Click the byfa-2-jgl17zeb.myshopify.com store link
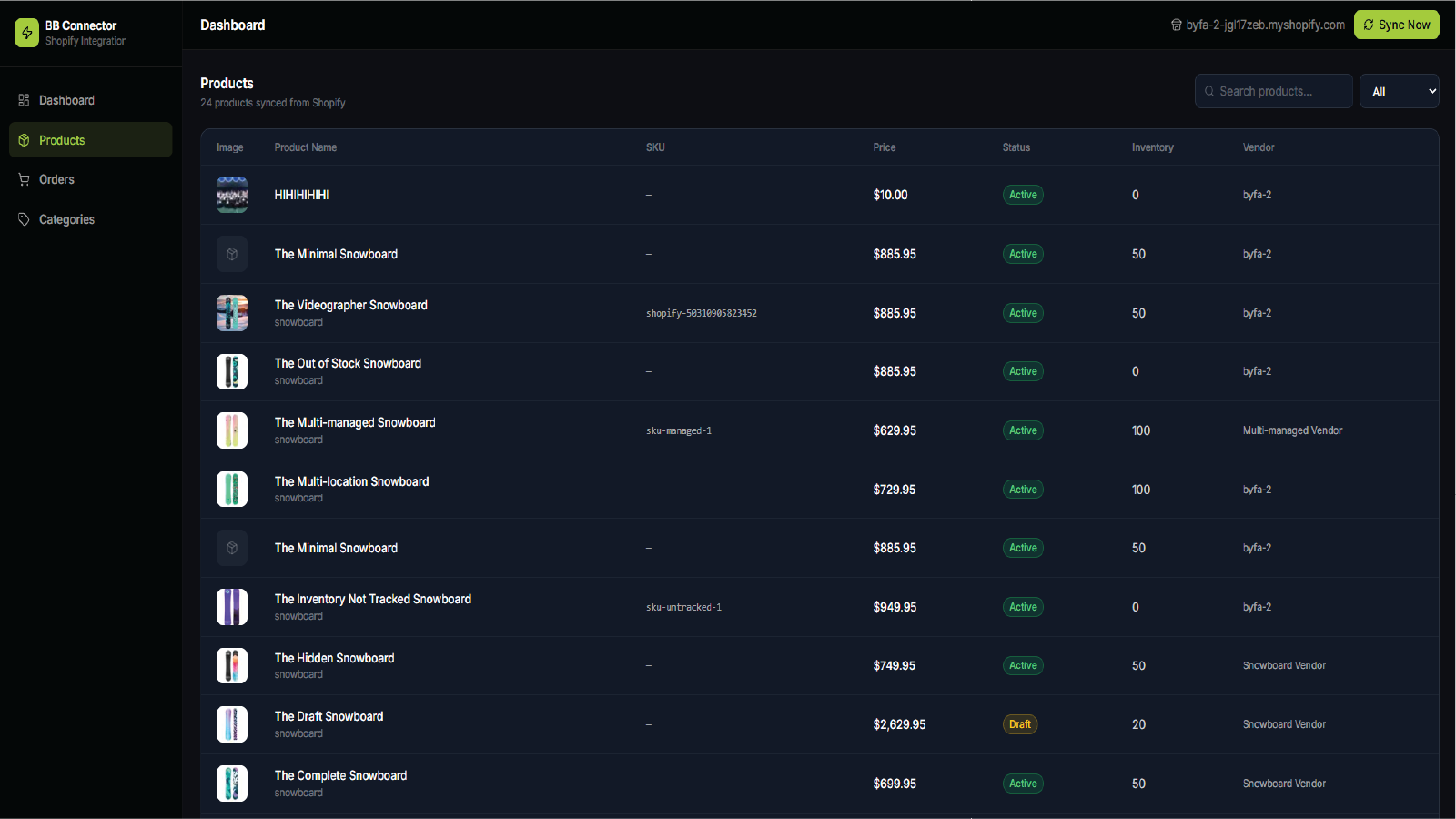 click(1265, 25)
